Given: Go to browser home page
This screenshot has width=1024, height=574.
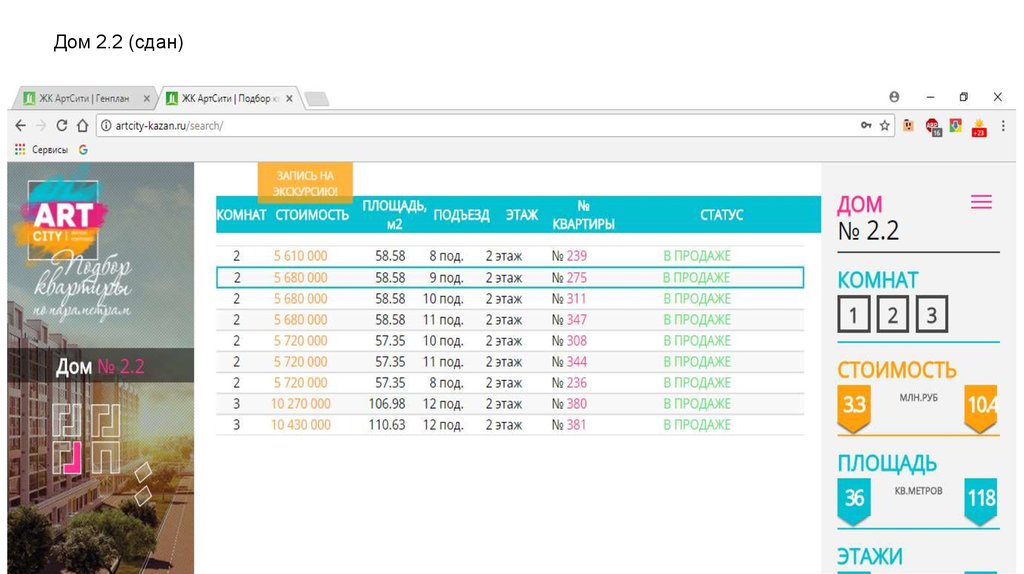Looking at the screenshot, I should [x=82, y=126].
